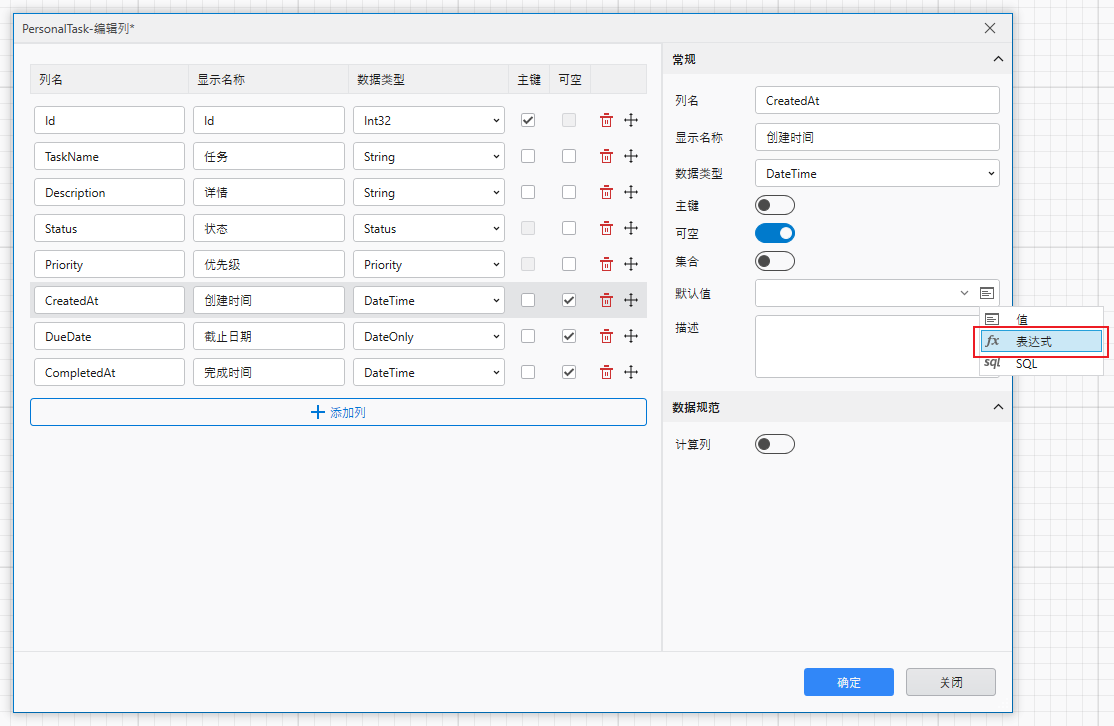Delete the TaskName column using trash icon

tap(606, 156)
